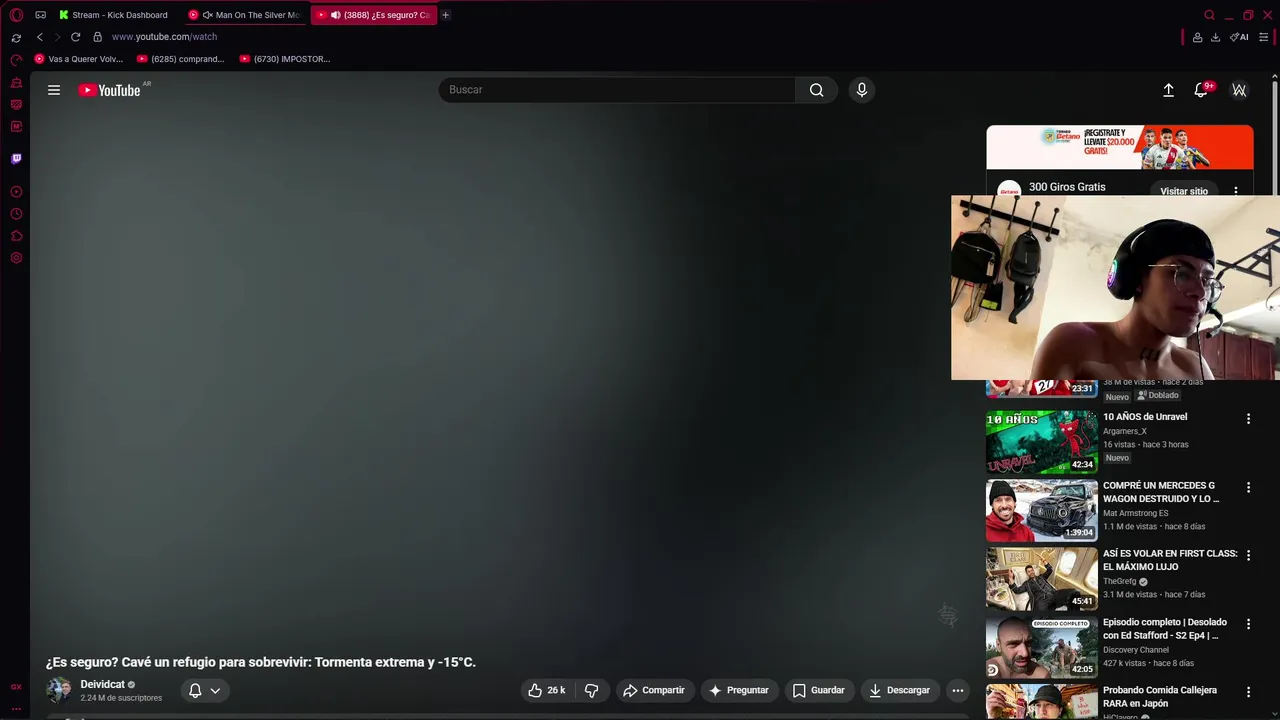Image resolution: width=1280 pixels, height=720 pixels.
Task: Open the Opera AI assistant
Action: (1240, 37)
